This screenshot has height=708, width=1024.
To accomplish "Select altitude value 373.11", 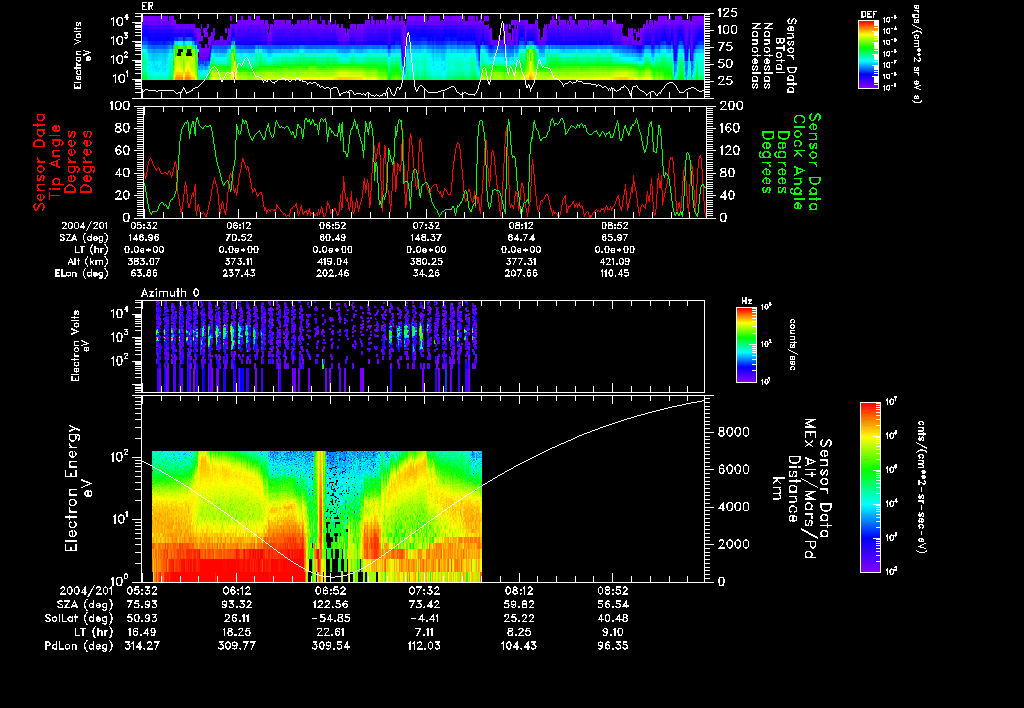I will [x=239, y=261].
